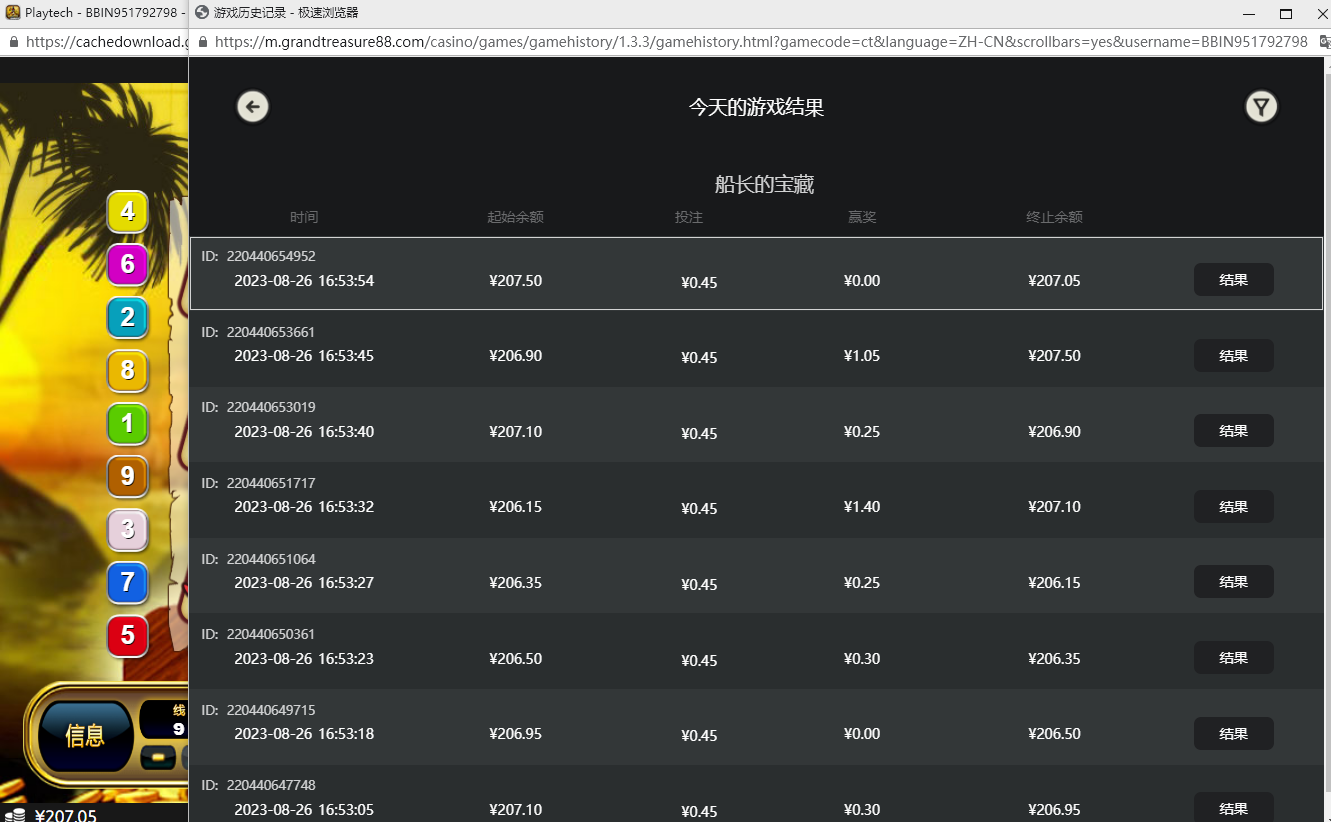Click ending balance ¥206.50
This screenshot has height=822, width=1331.
tap(1054, 734)
